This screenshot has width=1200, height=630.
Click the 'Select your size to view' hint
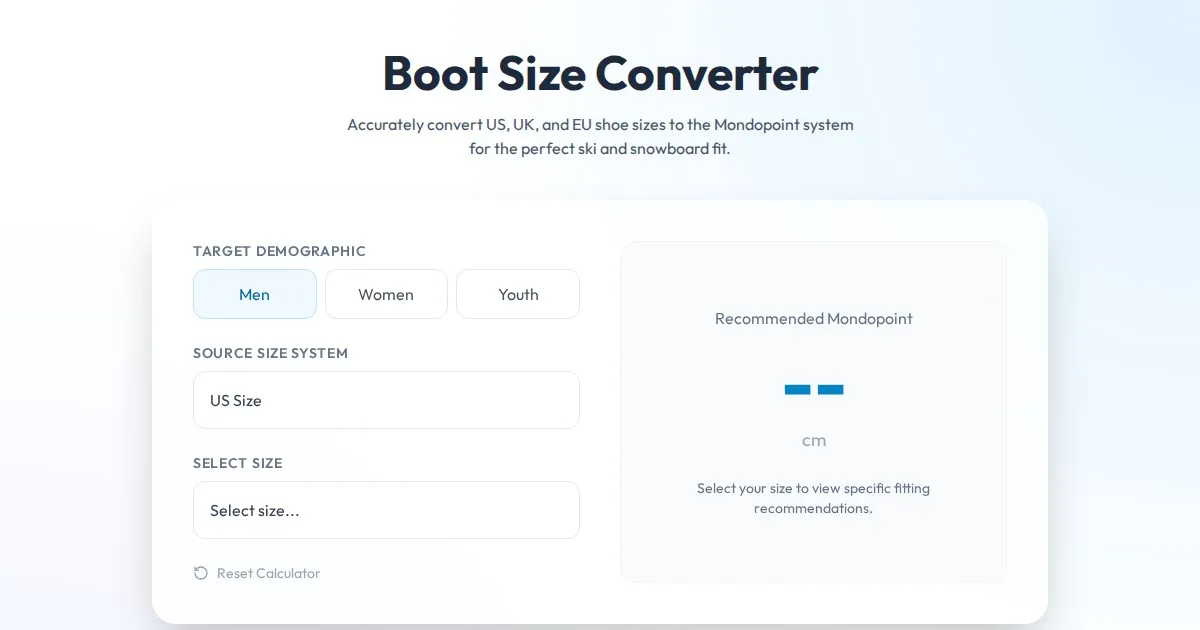point(813,488)
